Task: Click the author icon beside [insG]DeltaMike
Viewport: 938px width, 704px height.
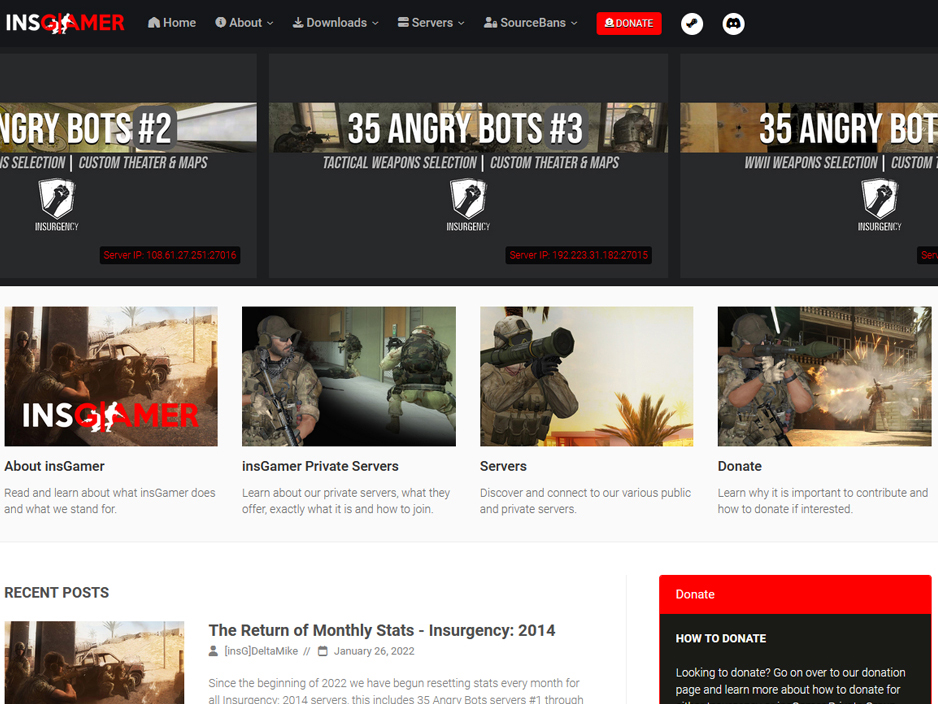Action: [x=213, y=651]
